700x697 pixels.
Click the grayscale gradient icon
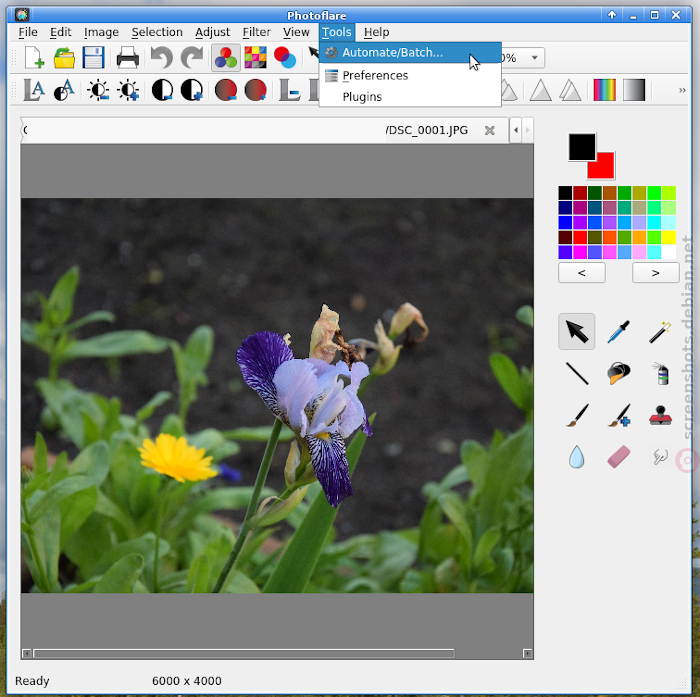634,90
